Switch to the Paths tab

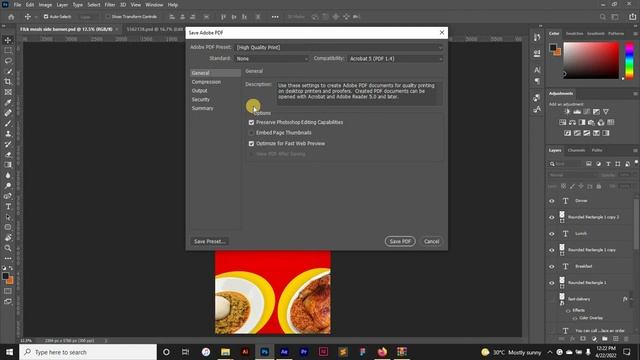(x=597, y=150)
